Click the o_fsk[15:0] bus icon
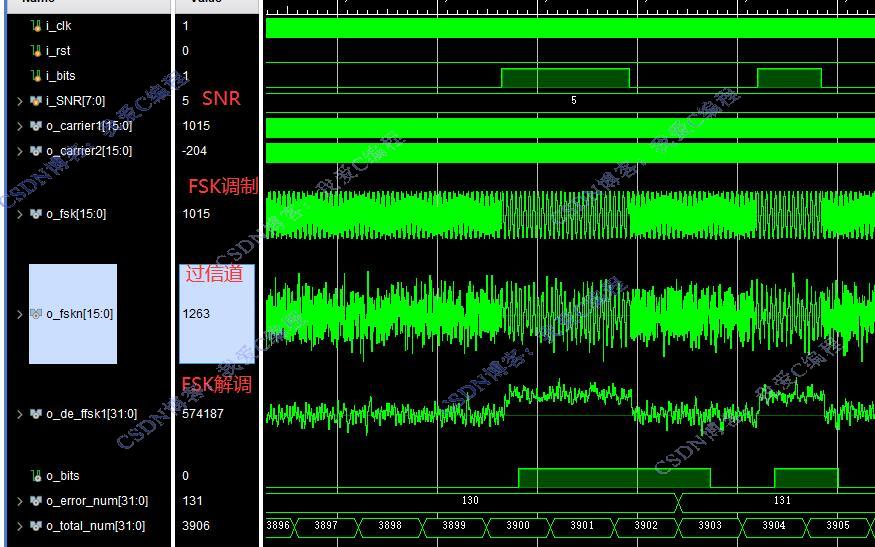The height and width of the screenshot is (547, 875). pos(36,214)
